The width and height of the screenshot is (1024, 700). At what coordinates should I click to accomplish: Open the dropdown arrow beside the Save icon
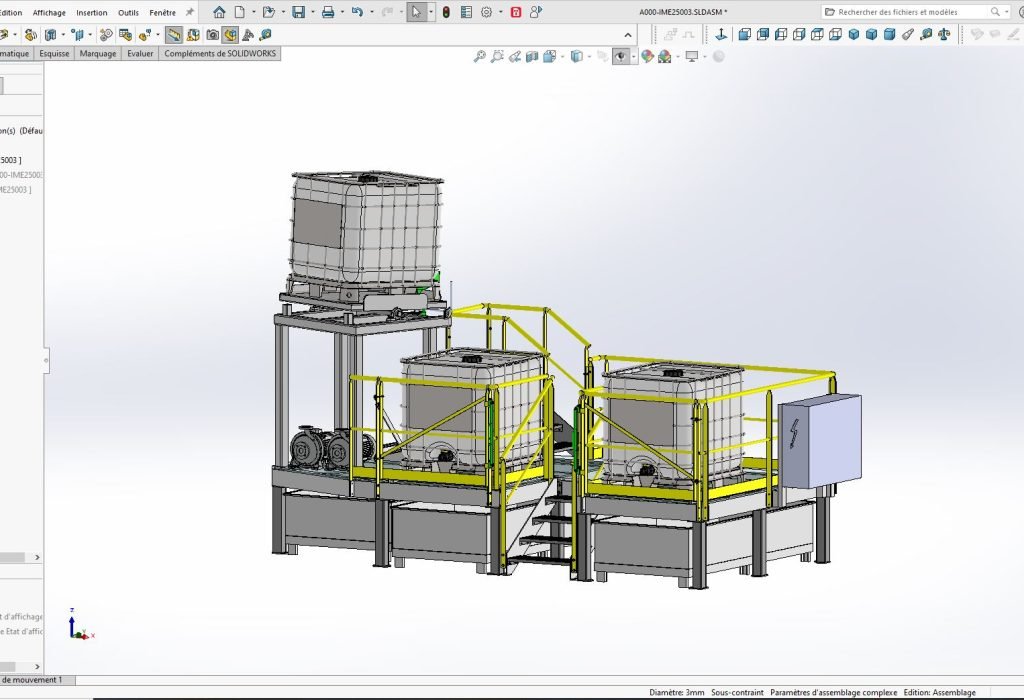pyautogui.click(x=312, y=12)
